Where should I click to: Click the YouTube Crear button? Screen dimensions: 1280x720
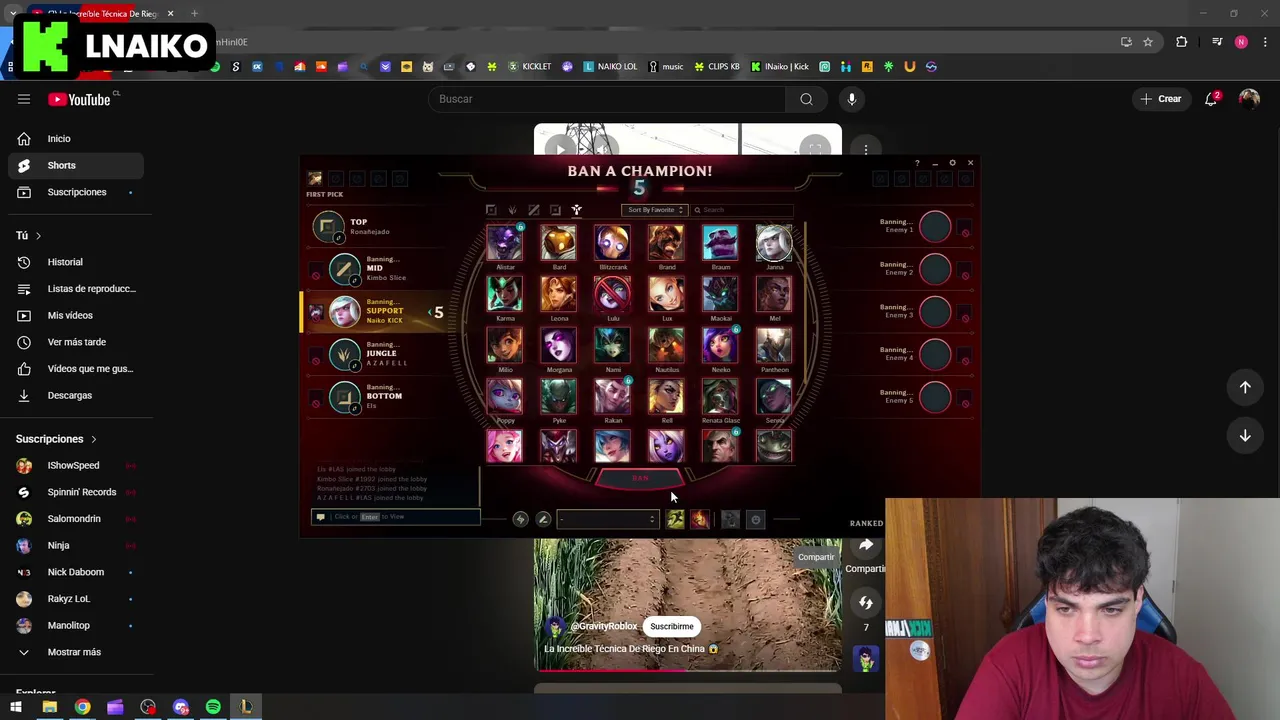click(x=1160, y=99)
